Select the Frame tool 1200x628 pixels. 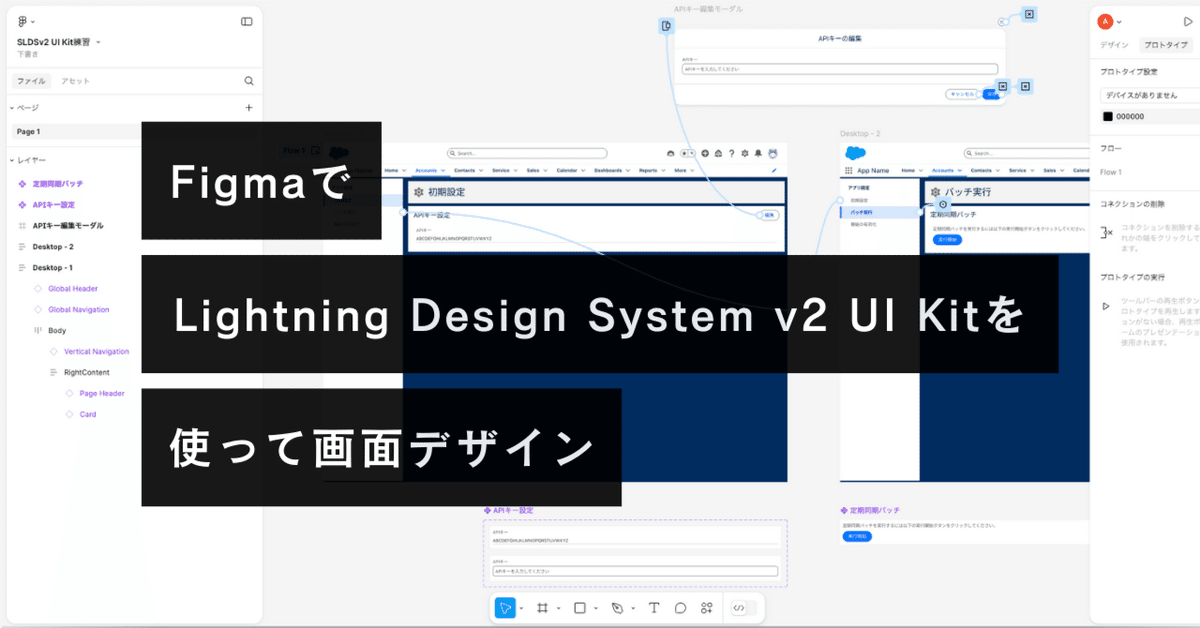545,607
